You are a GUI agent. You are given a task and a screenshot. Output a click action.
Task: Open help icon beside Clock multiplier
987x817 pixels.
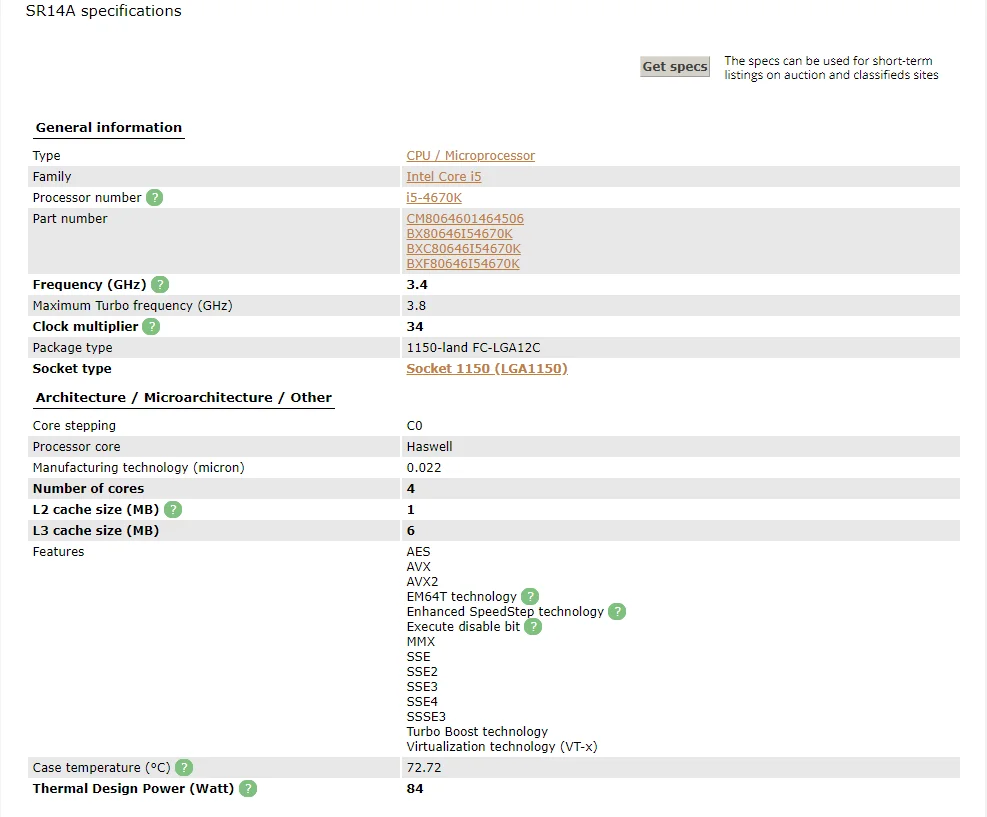click(x=151, y=327)
